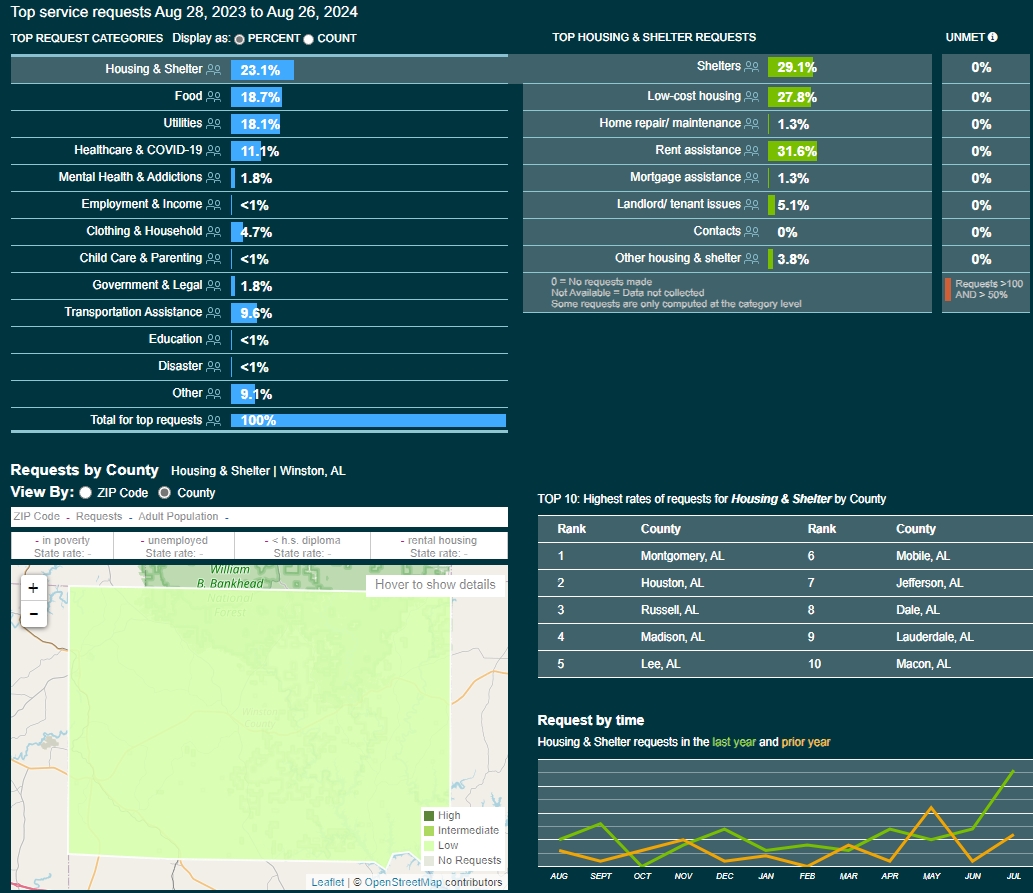The height and width of the screenshot is (893, 1033).
Task: Click the people icon next to Transportation Assistance
Action: 213,313
